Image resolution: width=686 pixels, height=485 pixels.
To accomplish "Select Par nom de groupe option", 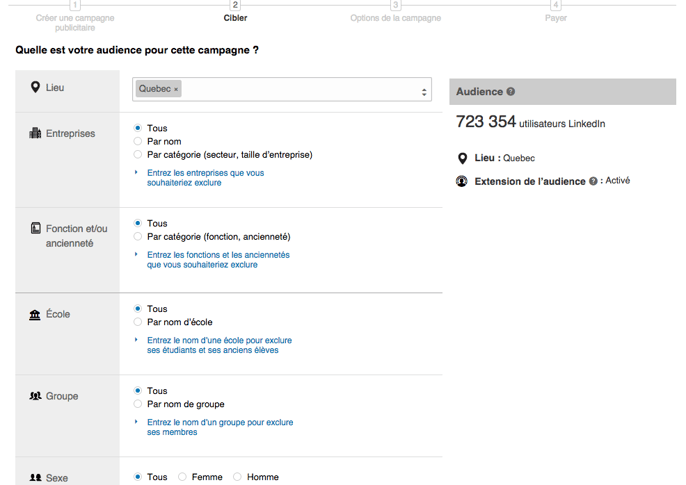I will [138, 404].
